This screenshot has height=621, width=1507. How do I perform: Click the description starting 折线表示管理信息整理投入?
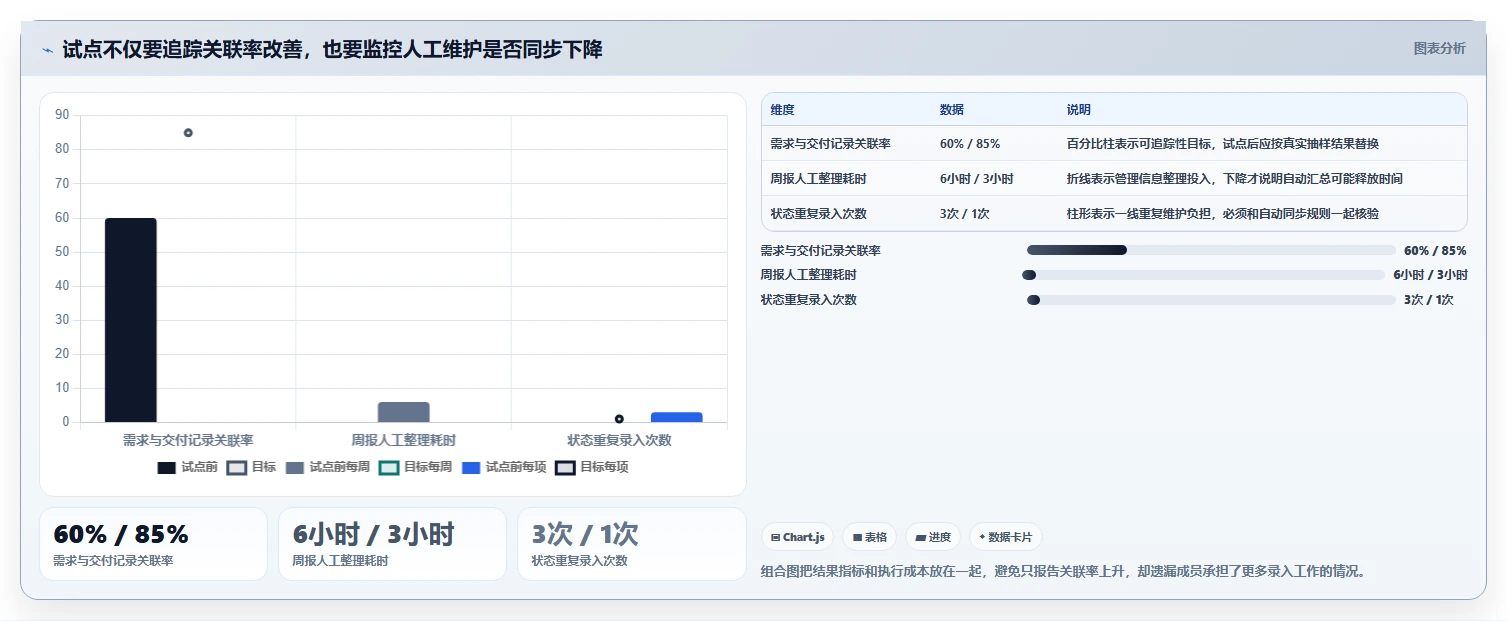1234,179
